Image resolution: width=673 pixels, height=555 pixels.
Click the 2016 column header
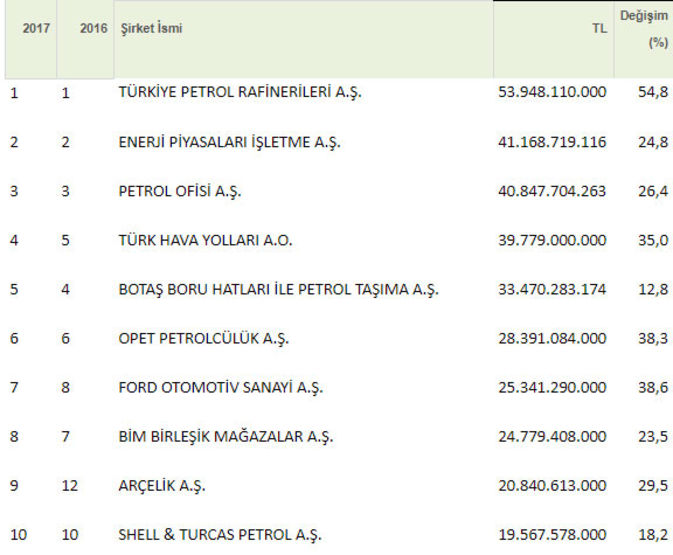tap(93, 29)
